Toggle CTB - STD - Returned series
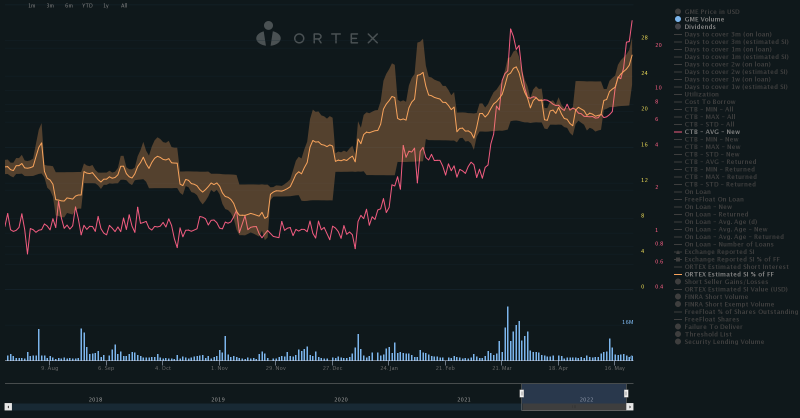The width and height of the screenshot is (800, 418). click(x=715, y=184)
